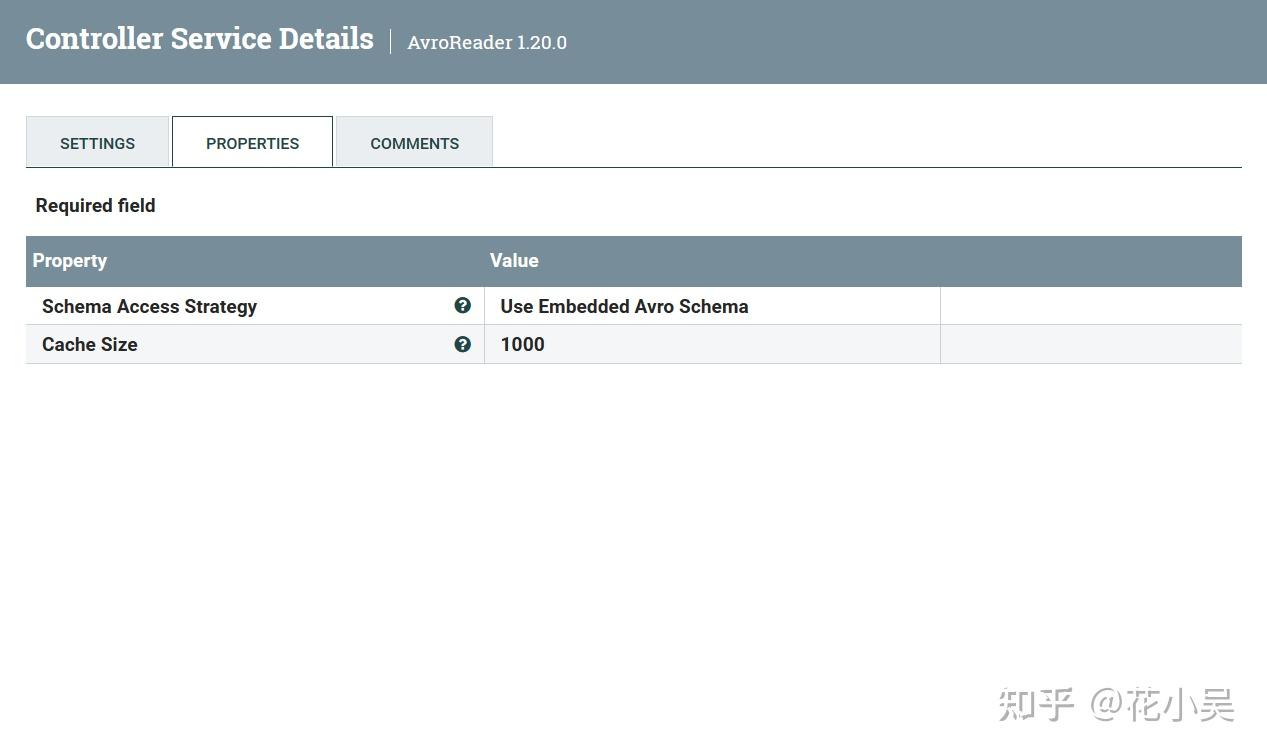Image resolution: width=1267 pixels, height=755 pixels.
Task: Open the COMMENTS tab
Action: (414, 143)
